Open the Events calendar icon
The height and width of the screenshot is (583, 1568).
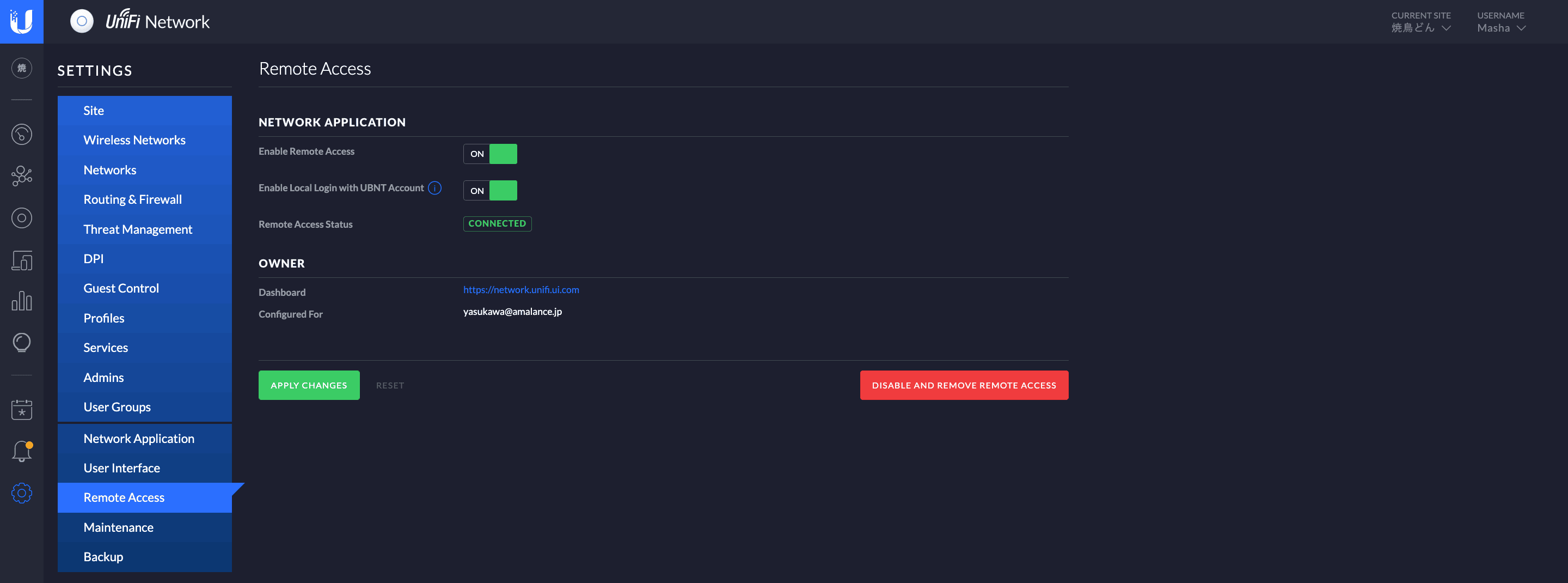pyautogui.click(x=22, y=409)
